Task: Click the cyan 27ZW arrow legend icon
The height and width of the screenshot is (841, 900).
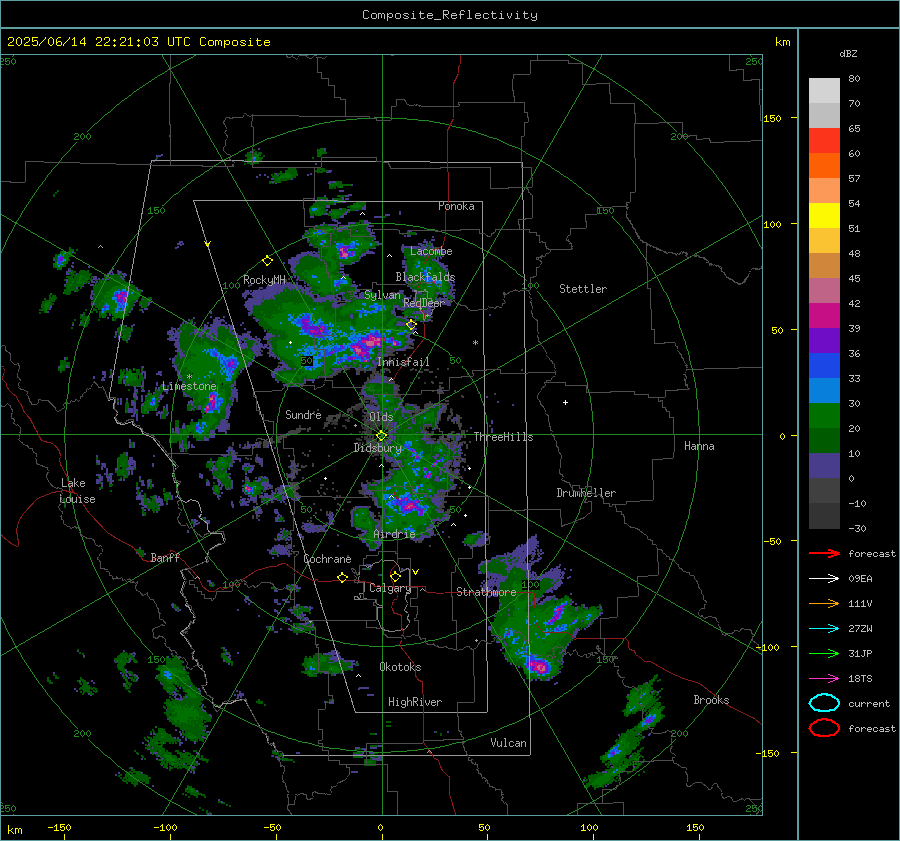Action: pos(824,629)
